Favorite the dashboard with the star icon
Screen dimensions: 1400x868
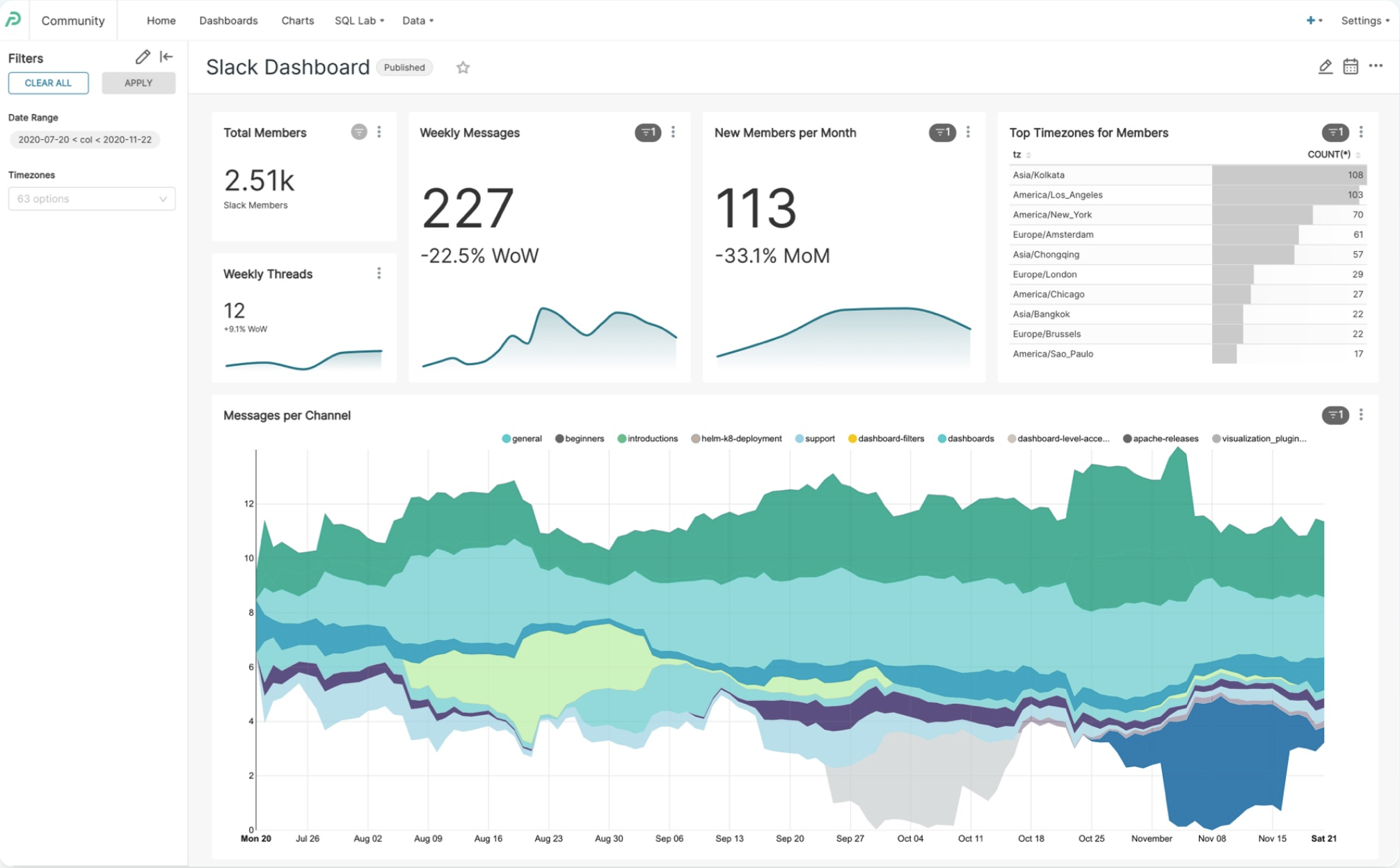pos(463,67)
